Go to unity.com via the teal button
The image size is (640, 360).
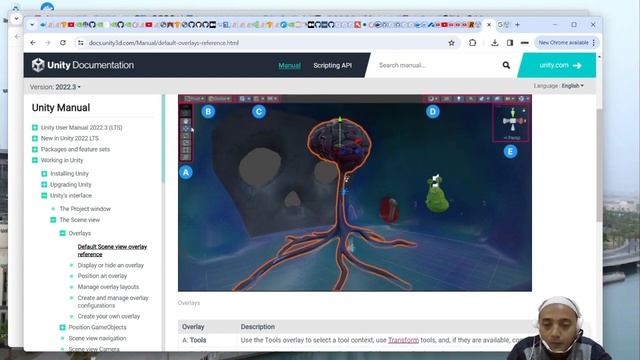pos(558,65)
